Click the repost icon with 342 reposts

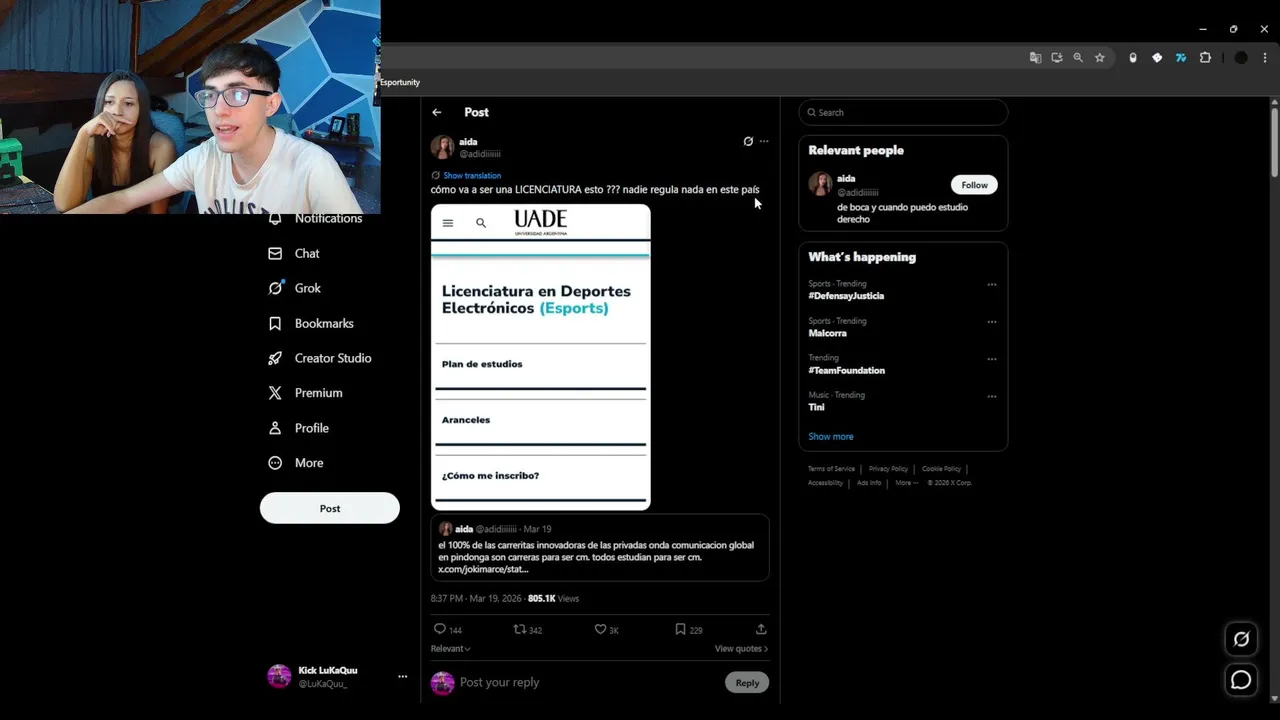point(519,629)
